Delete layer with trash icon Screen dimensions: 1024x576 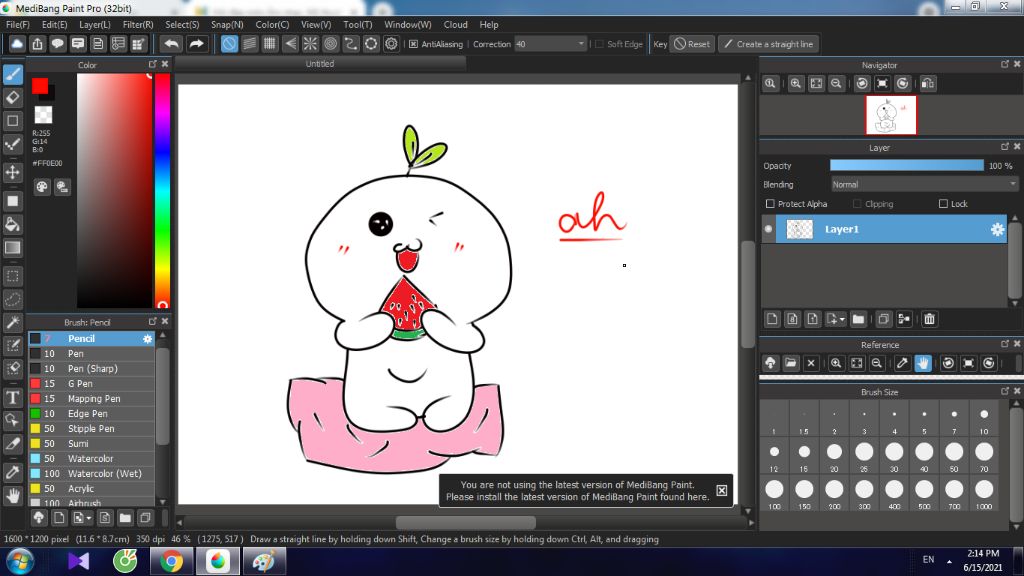coord(929,319)
